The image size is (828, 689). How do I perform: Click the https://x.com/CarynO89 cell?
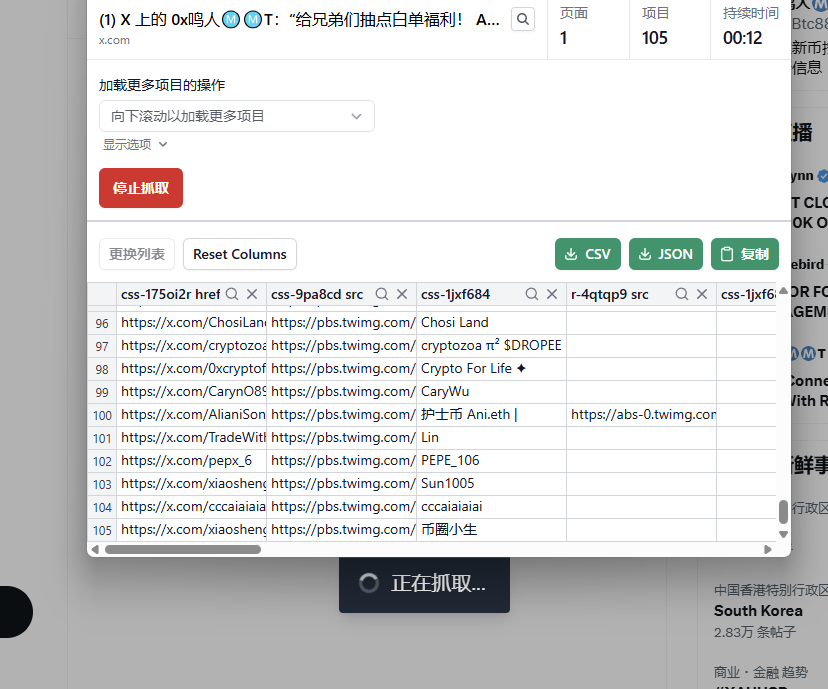click(192, 392)
